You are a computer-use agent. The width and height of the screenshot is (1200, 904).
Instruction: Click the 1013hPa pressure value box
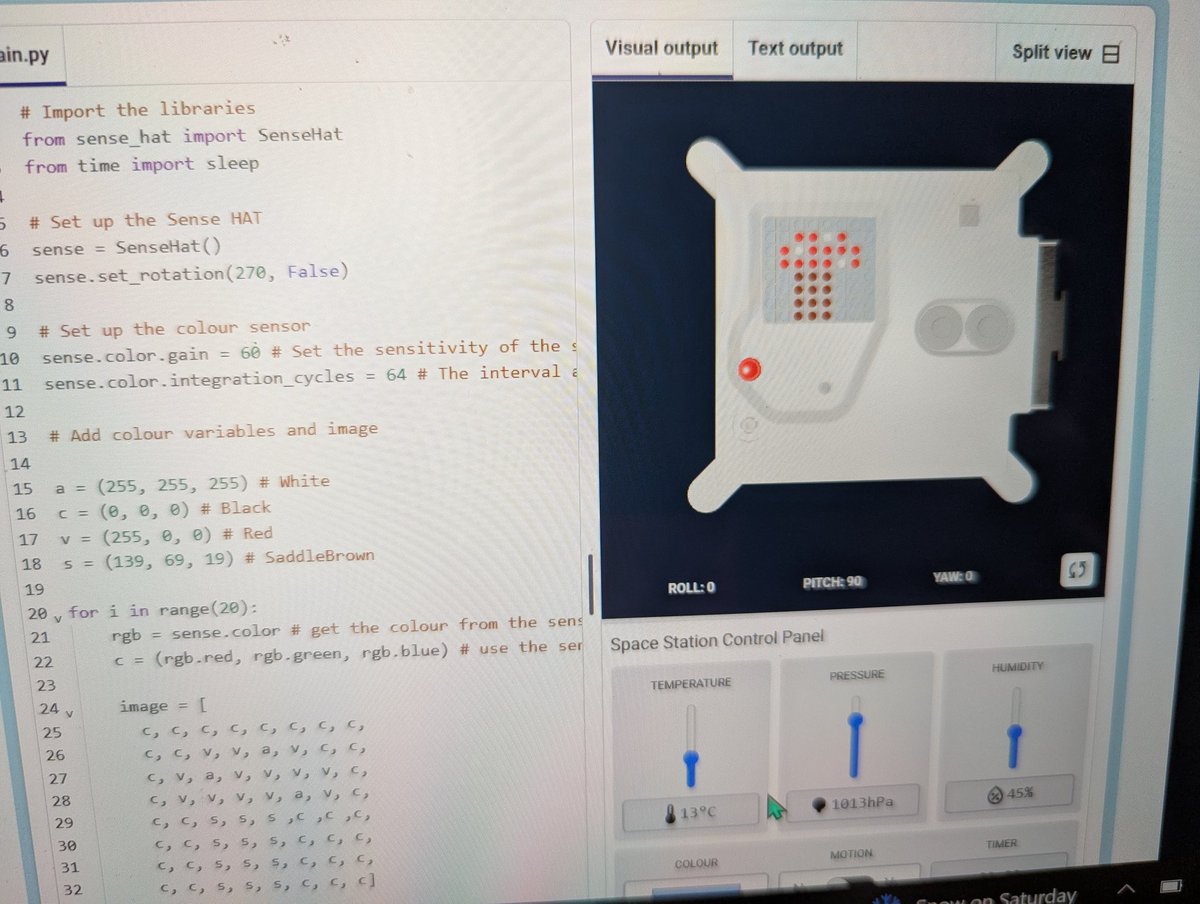[852, 803]
